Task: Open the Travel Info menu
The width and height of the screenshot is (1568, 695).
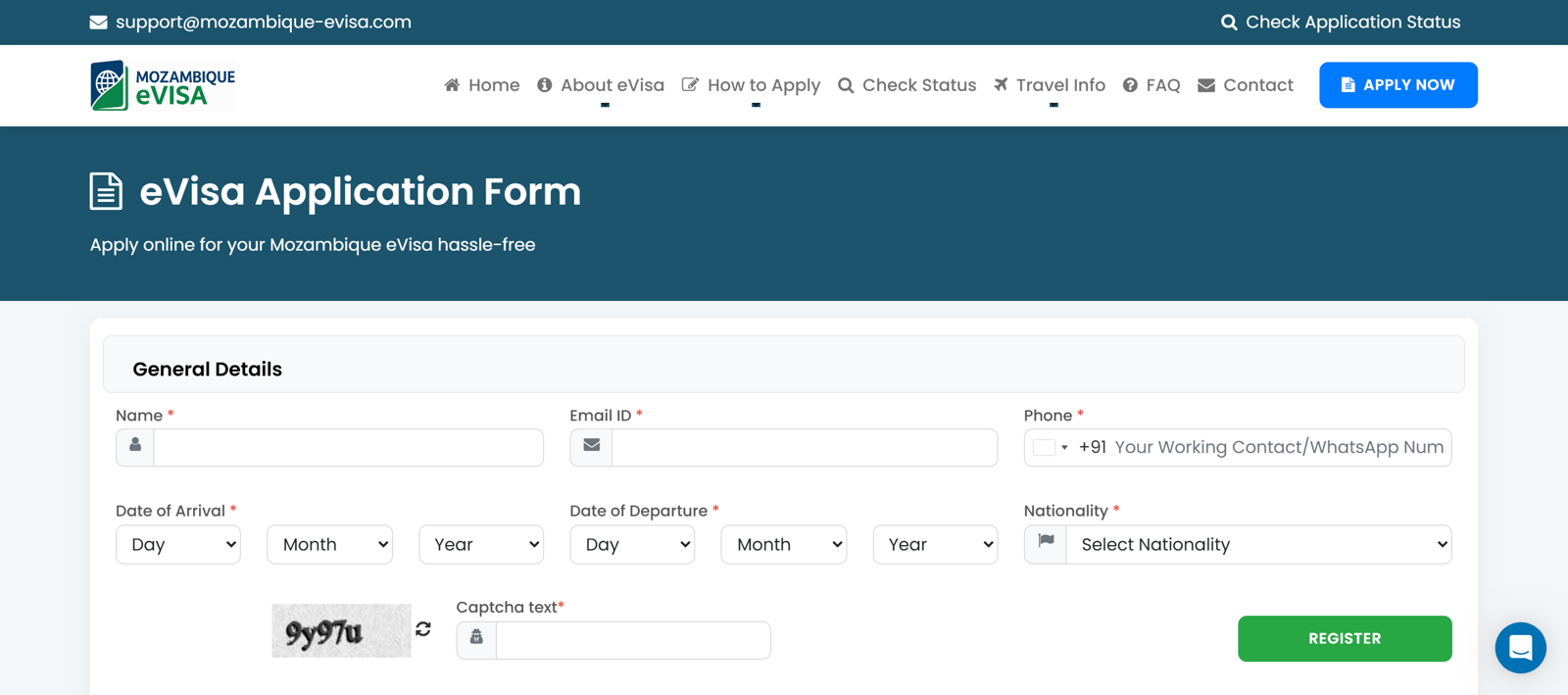Action: pos(1050,85)
